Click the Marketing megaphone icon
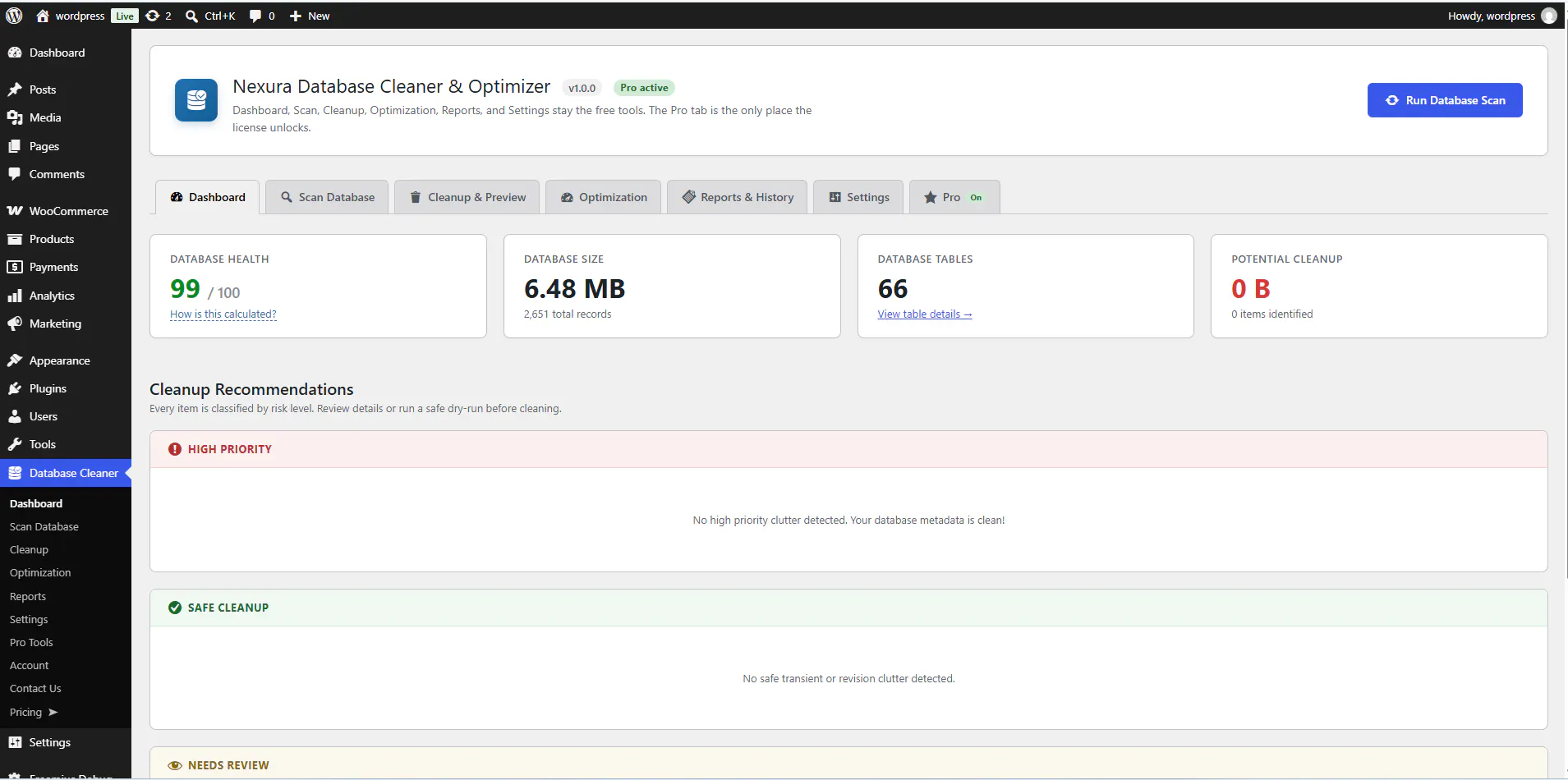This screenshot has width=1568, height=780. tap(15, 323)
